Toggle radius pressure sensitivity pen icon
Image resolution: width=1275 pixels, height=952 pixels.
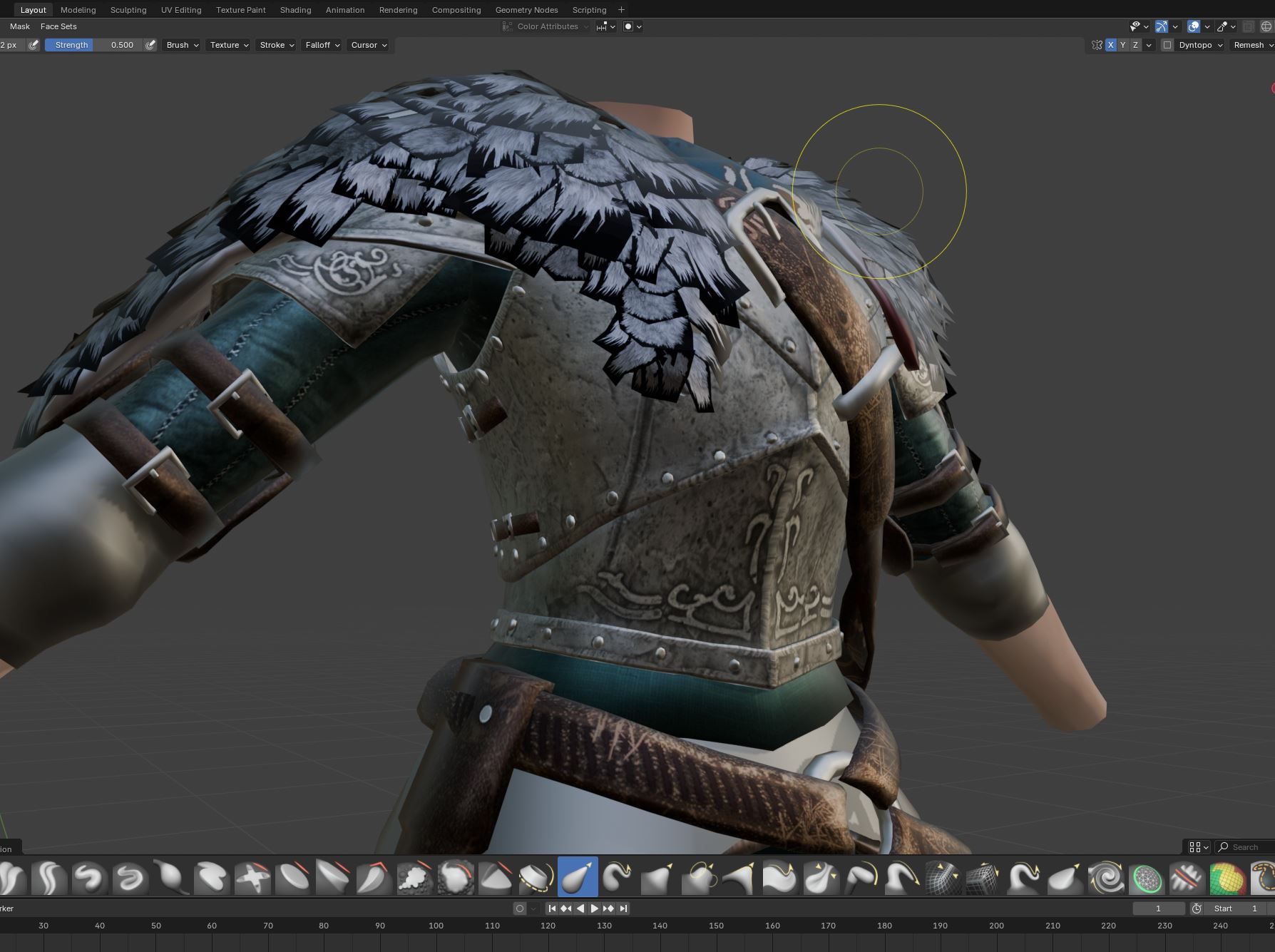click(34, 45)
